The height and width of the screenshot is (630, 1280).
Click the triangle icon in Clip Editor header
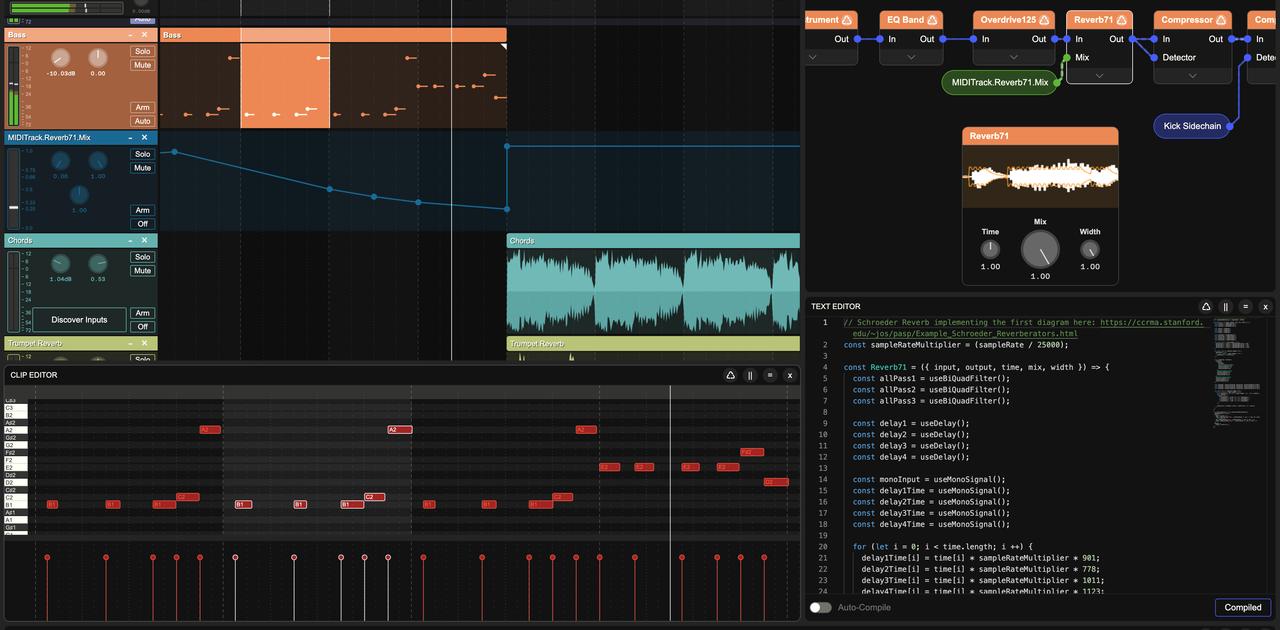(x=730, y=375)
